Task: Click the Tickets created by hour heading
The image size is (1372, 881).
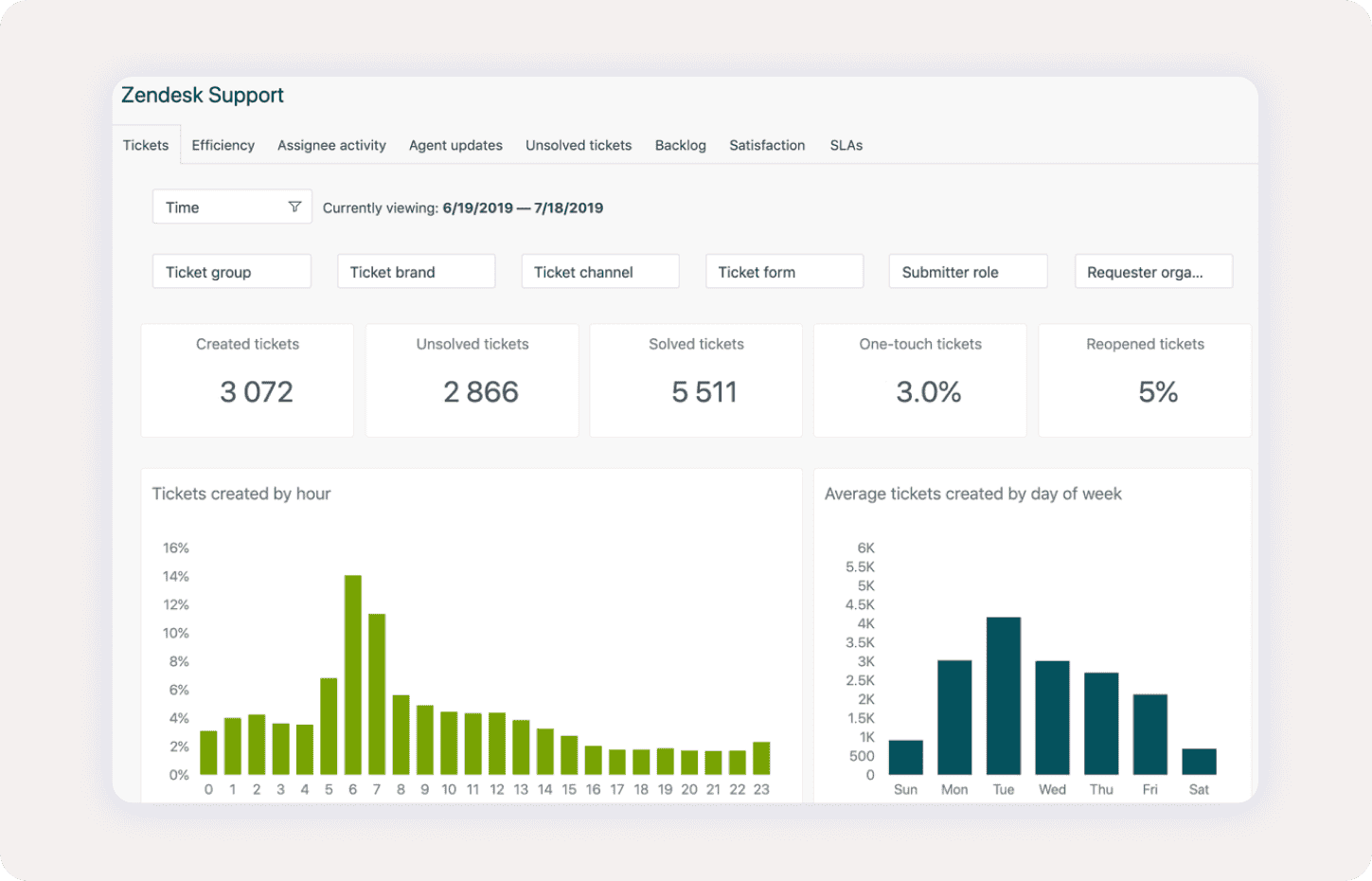Action: (241, 494)
